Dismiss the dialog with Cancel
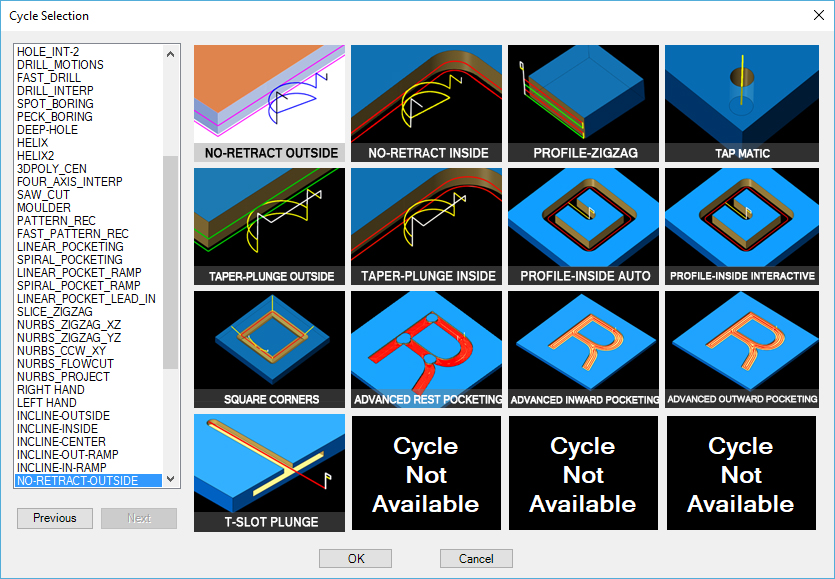The width and height of the screenshot is (835, 579). pyautogui.click(x=476, y=558)
